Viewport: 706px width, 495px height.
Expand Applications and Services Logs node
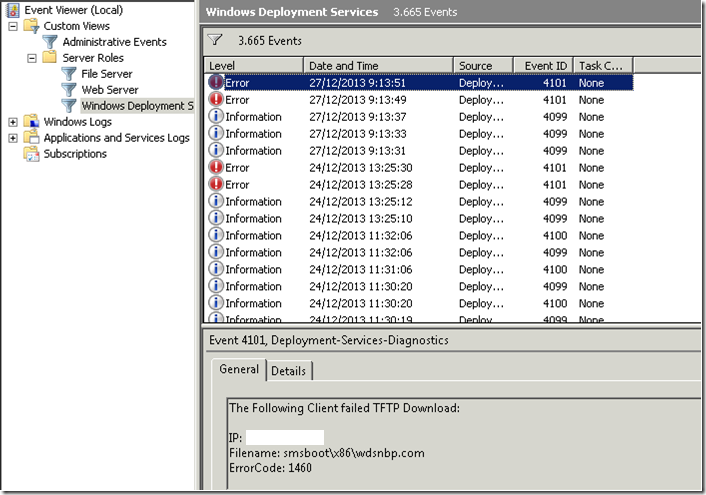click(13, 138)
